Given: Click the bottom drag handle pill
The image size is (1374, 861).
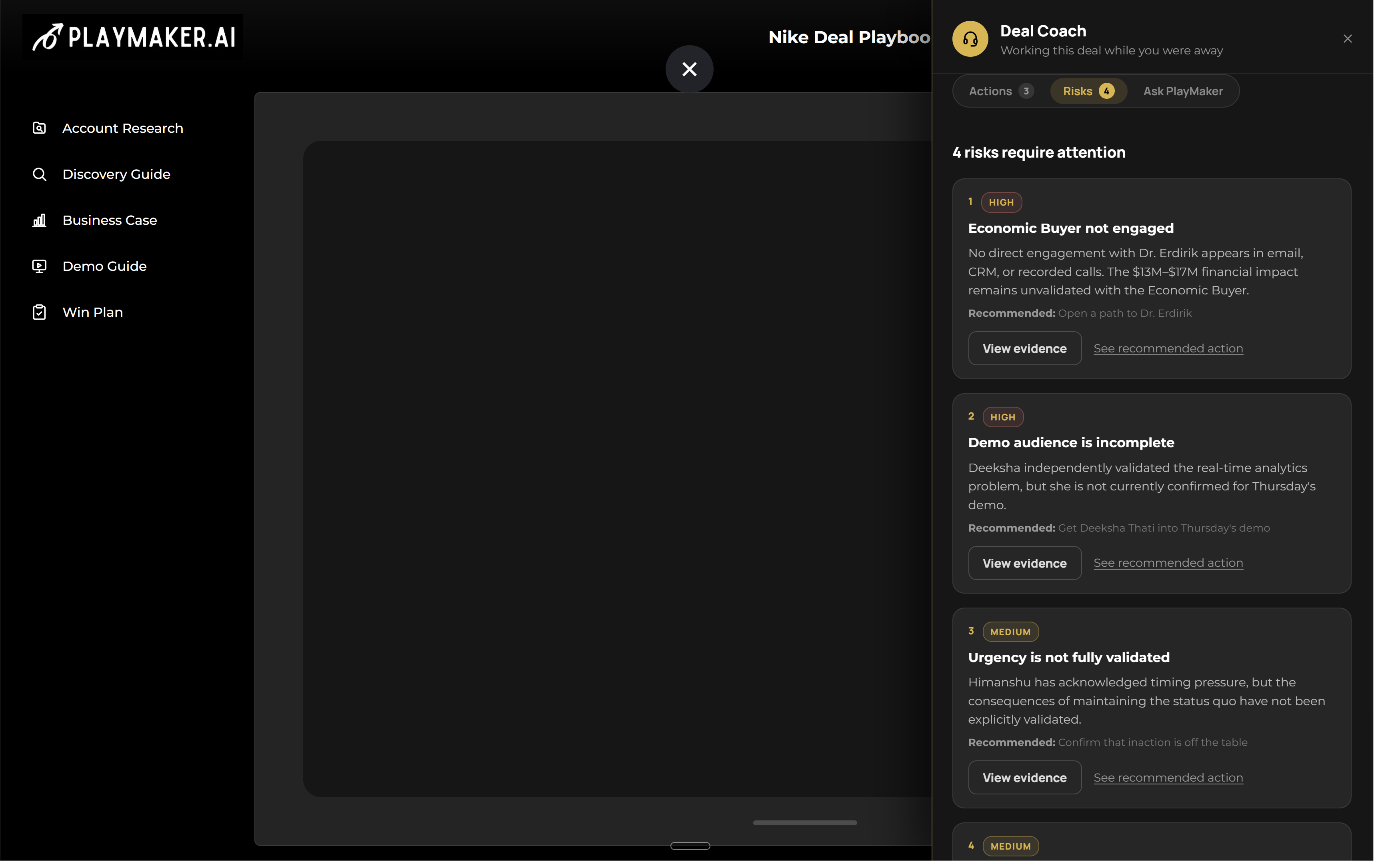Looking at the screenshot, I should pyautogui.click(x=690, y=846).
